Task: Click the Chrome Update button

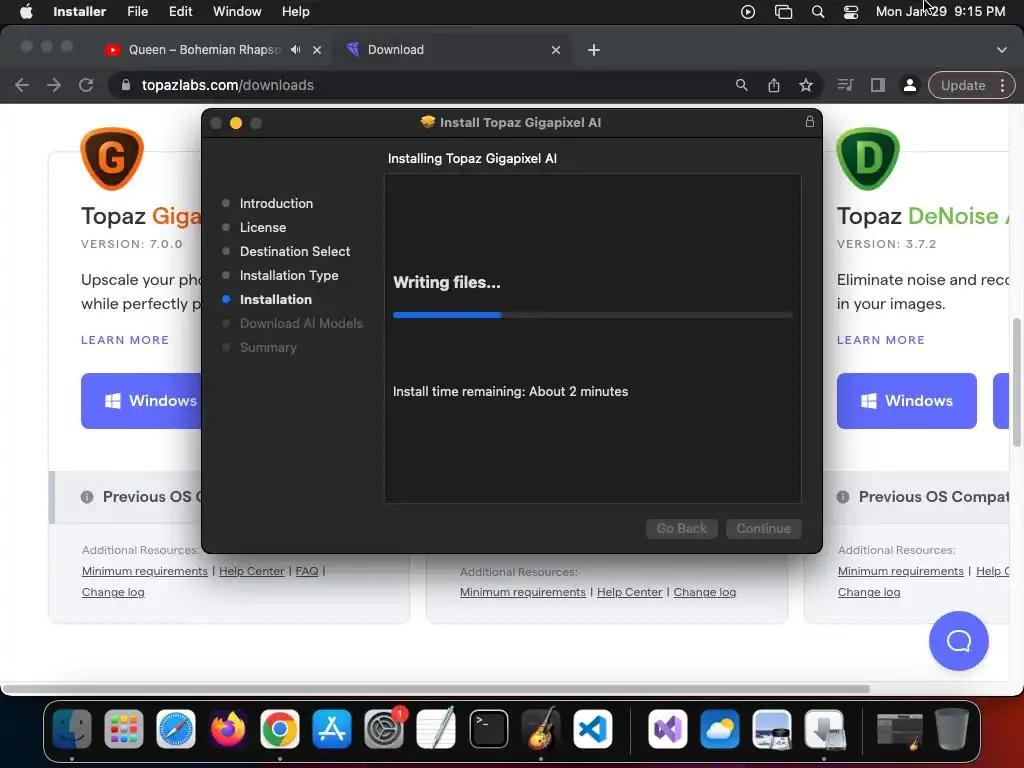Action: tap(963, 86)
